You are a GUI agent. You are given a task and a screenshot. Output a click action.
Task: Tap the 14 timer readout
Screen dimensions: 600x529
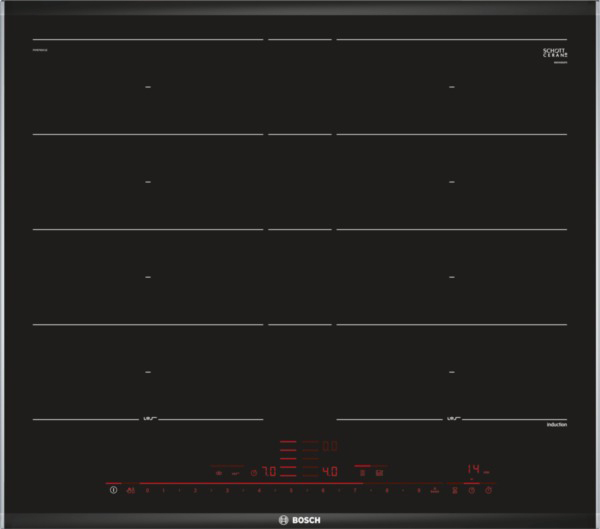(475, 468)
